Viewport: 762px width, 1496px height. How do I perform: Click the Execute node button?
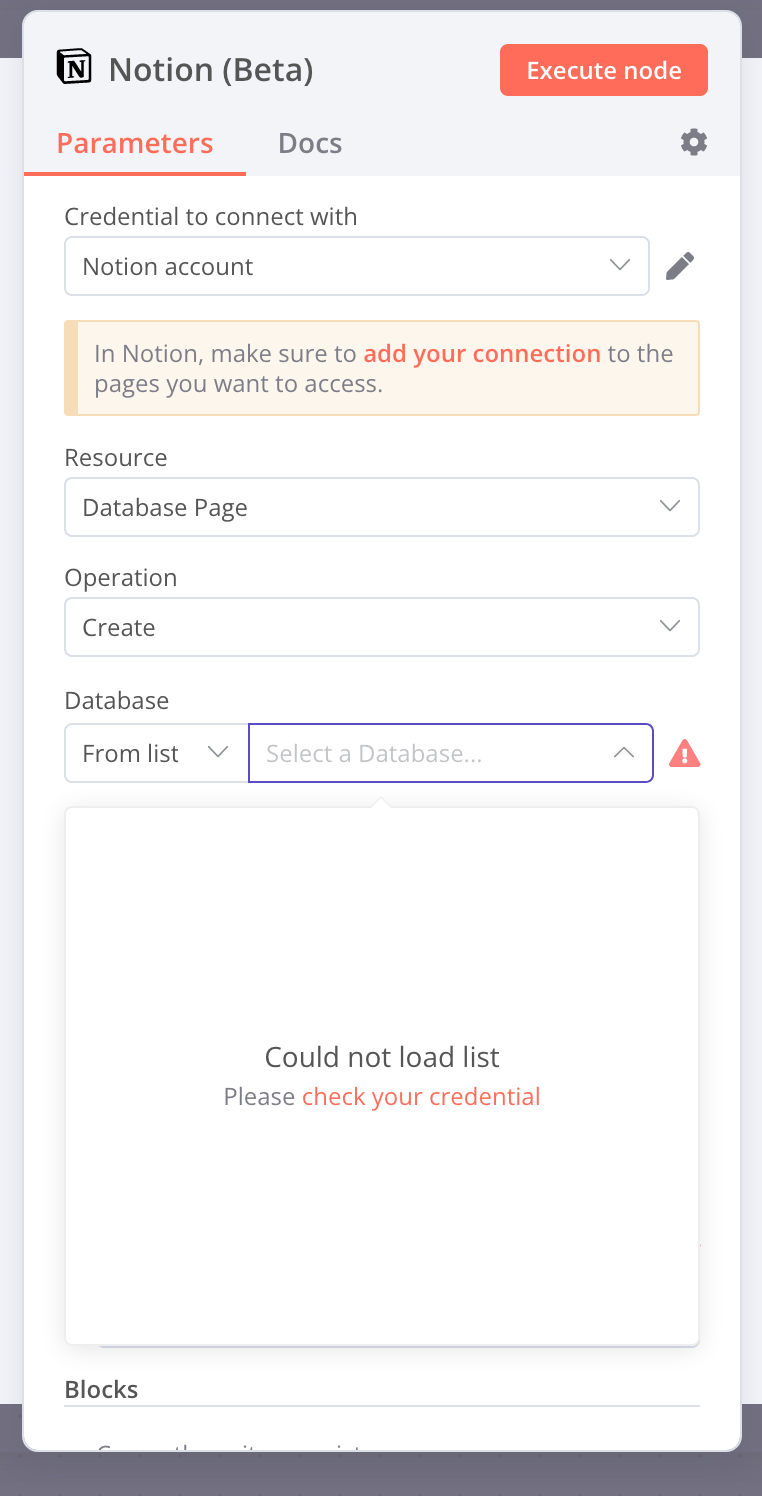603,69
